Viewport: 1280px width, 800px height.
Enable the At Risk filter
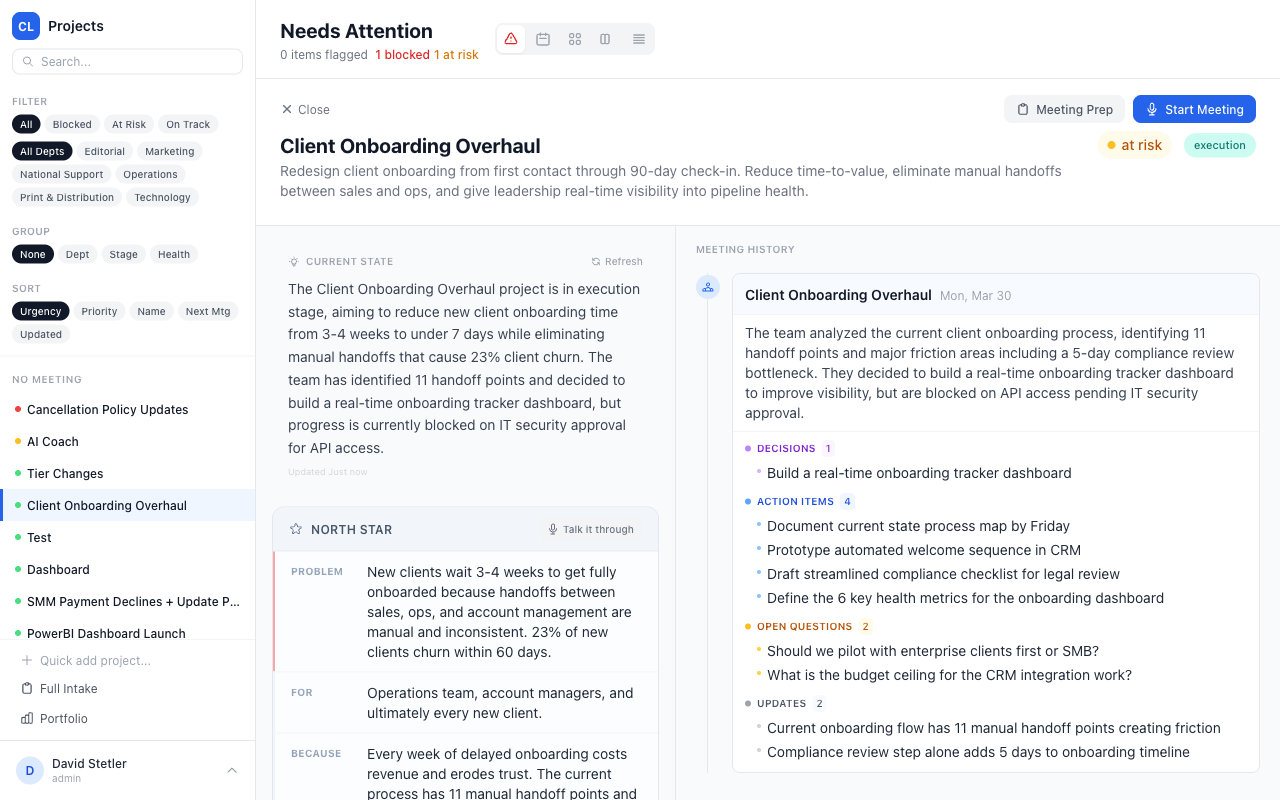pyautogui.click(x=129, y=125)
